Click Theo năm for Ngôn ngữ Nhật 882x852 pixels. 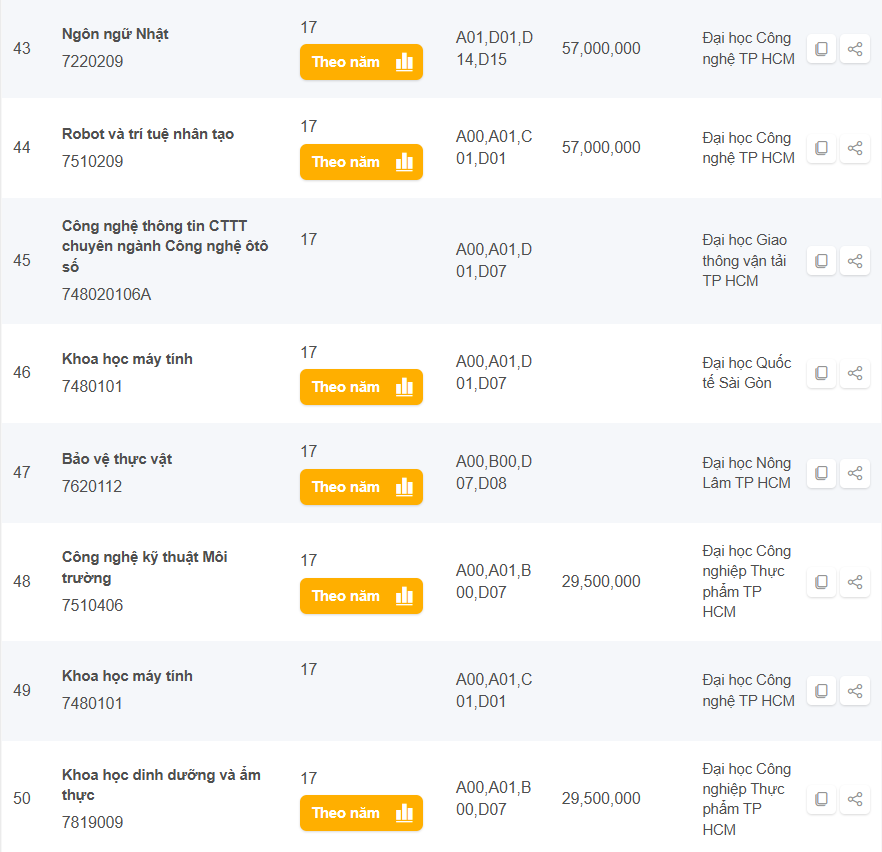point(361,62)
